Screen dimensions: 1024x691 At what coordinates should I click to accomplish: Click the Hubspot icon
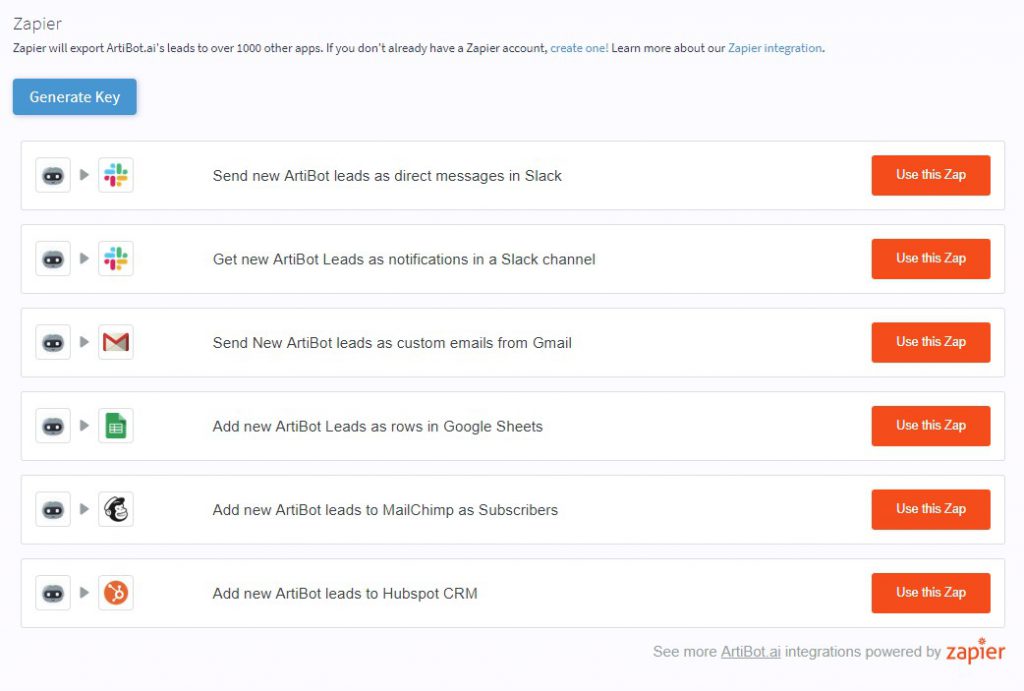pos(116,593)
